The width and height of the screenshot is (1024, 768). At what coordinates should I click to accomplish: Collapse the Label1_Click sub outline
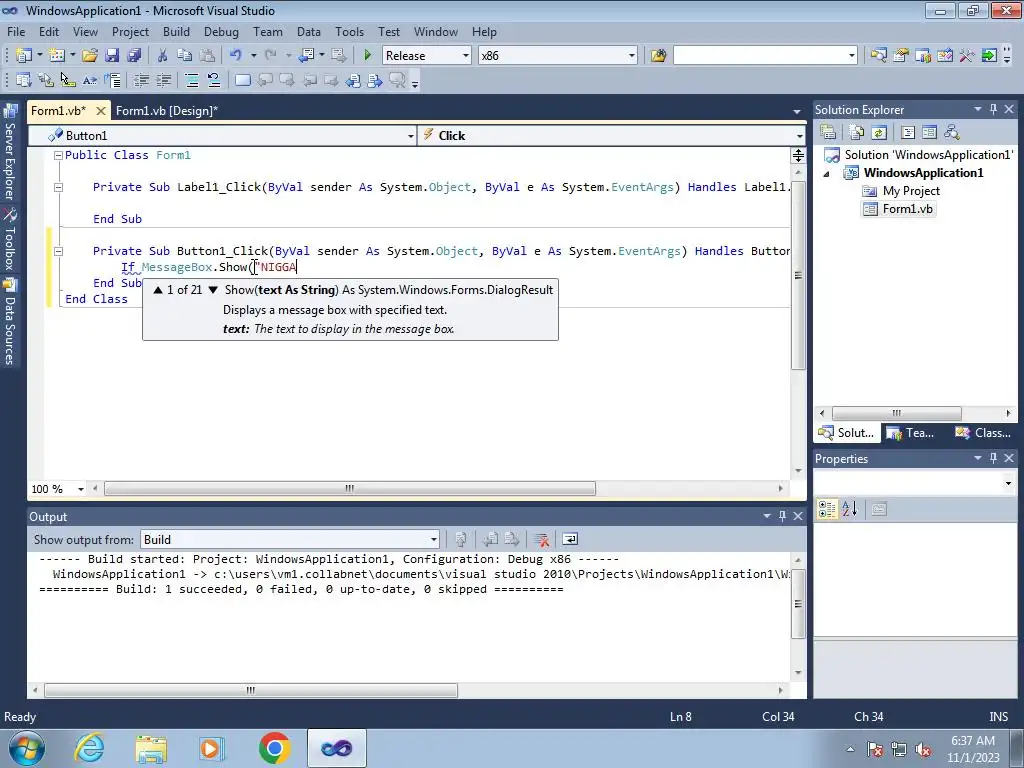point(58,187)
